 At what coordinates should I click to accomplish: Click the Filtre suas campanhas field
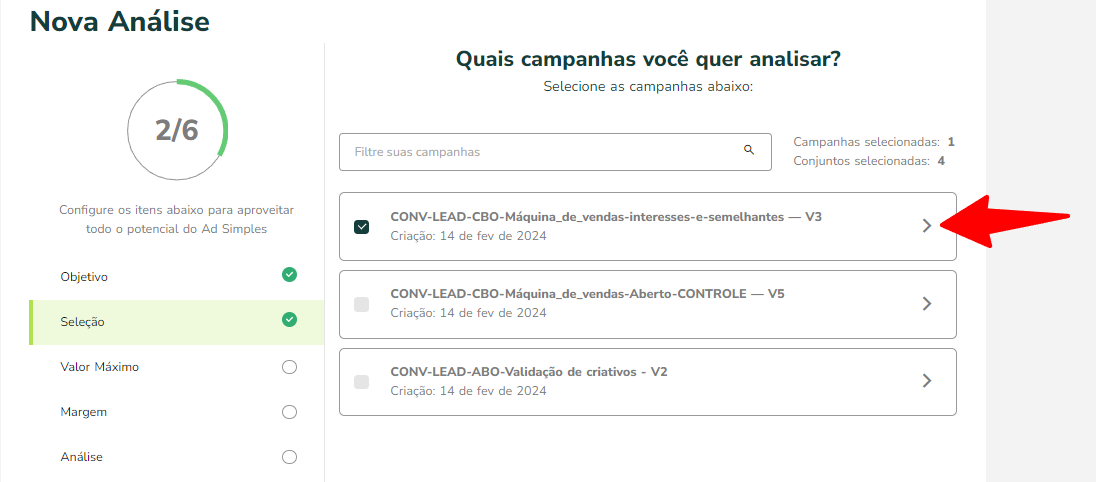[x=555, y=152]
